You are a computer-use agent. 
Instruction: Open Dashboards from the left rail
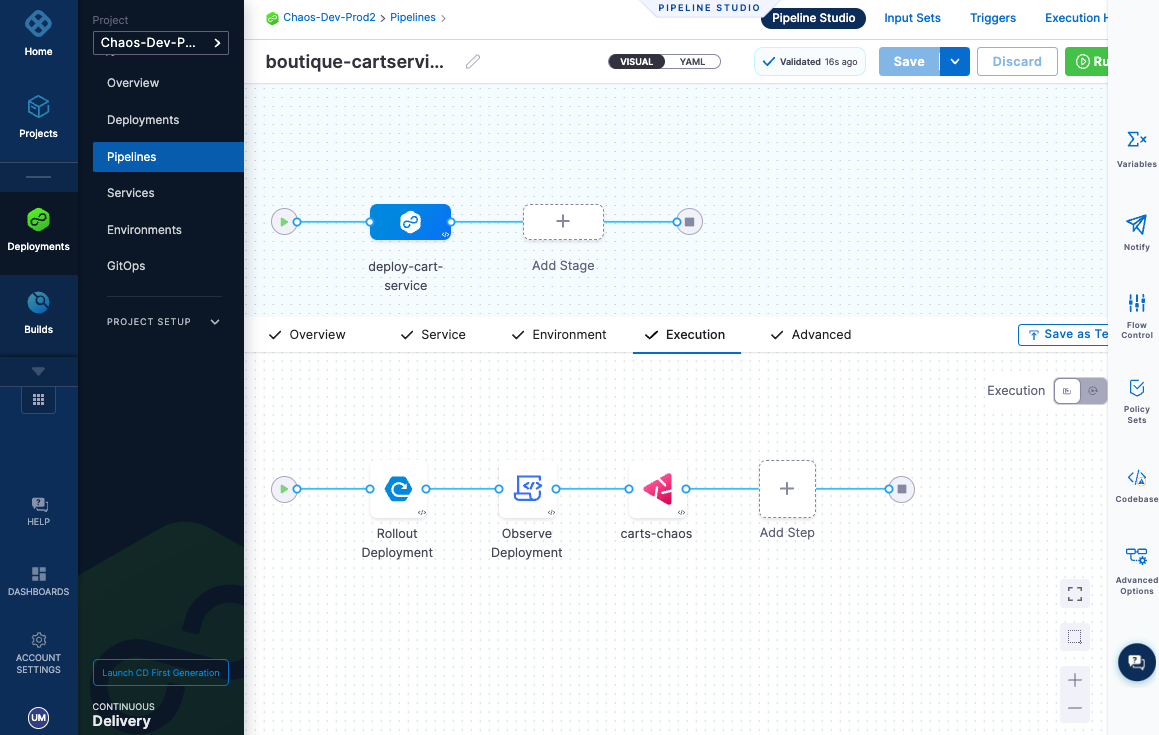coord(38,581)
